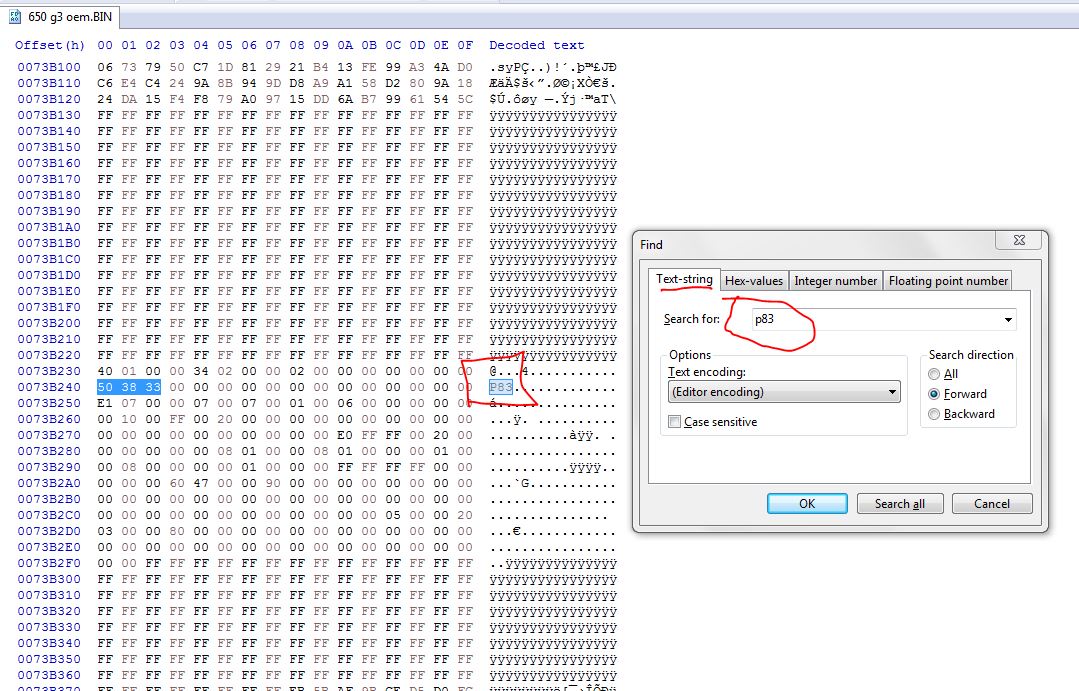Select the All search direction
This screenshot has height=691, width=1079.
click(934, 374)
